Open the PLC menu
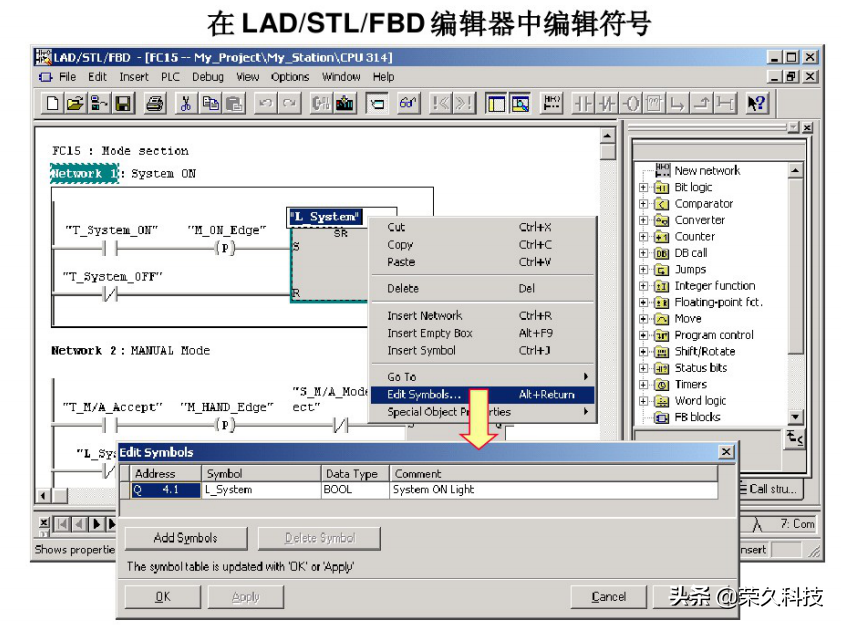The height and width of the screenshot is (625, 841). point(171,77)
